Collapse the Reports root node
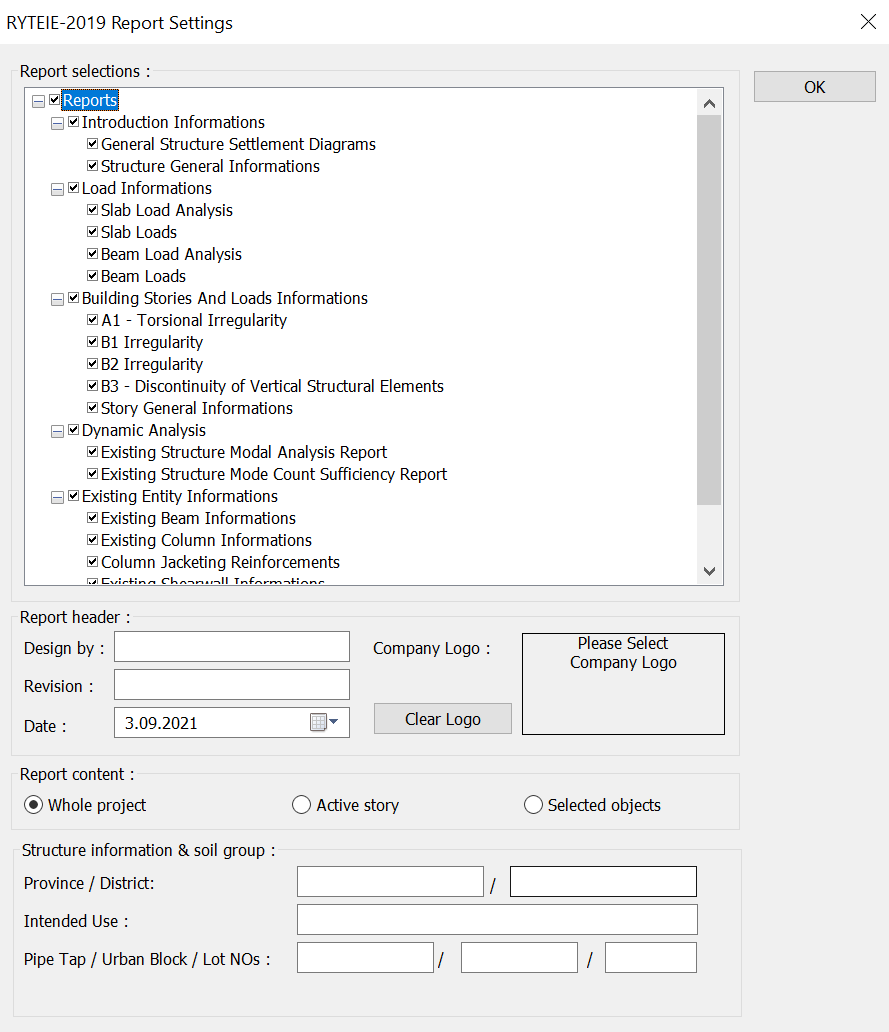This screenshot has height=1032, width=889. point(38,101)
